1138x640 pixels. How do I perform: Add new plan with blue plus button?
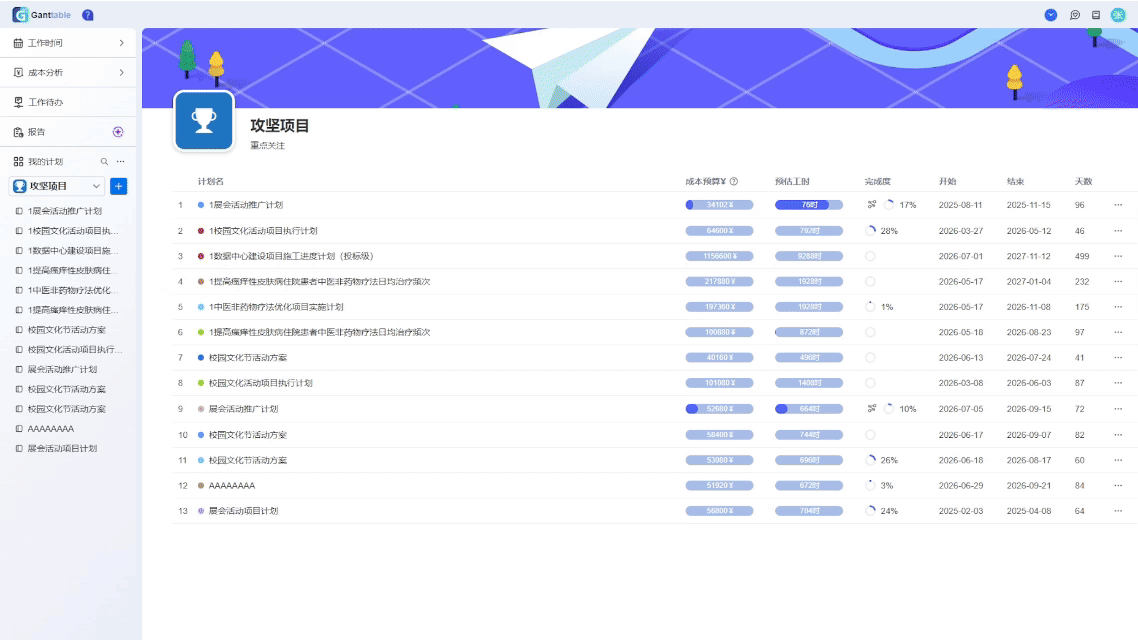118,186
